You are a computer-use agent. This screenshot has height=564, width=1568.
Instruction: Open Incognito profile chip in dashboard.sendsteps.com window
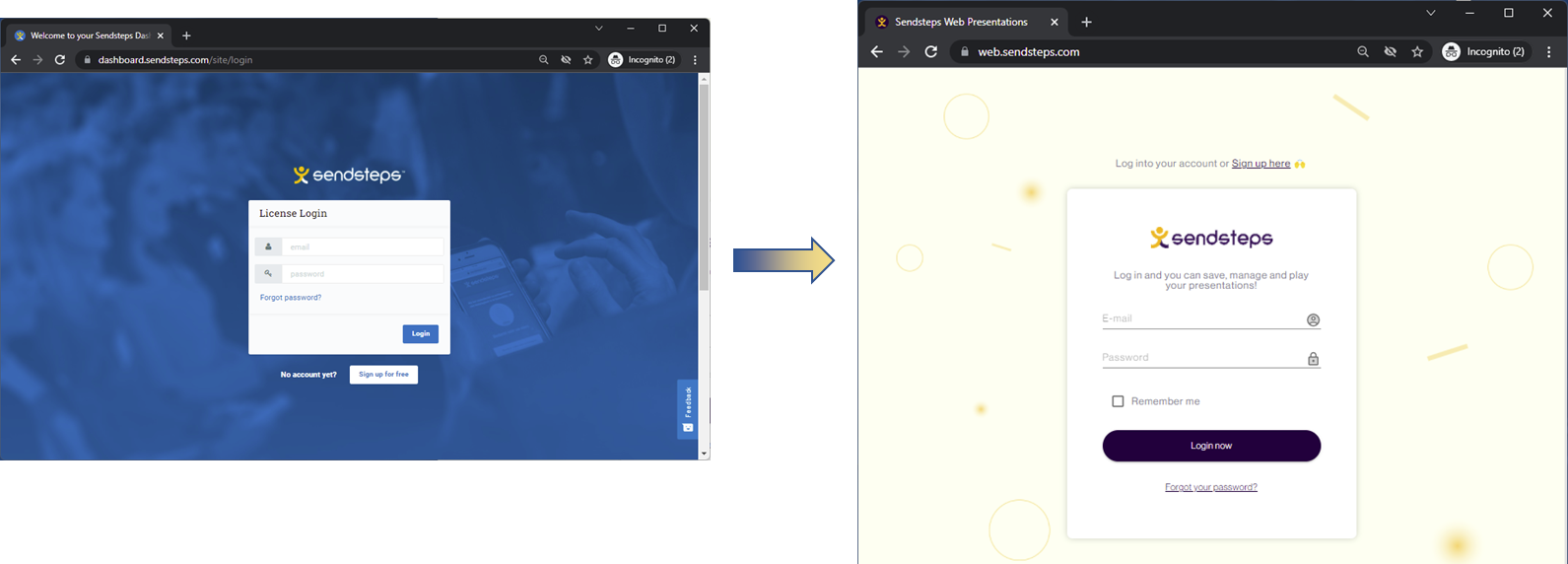[x=643, y=60]
